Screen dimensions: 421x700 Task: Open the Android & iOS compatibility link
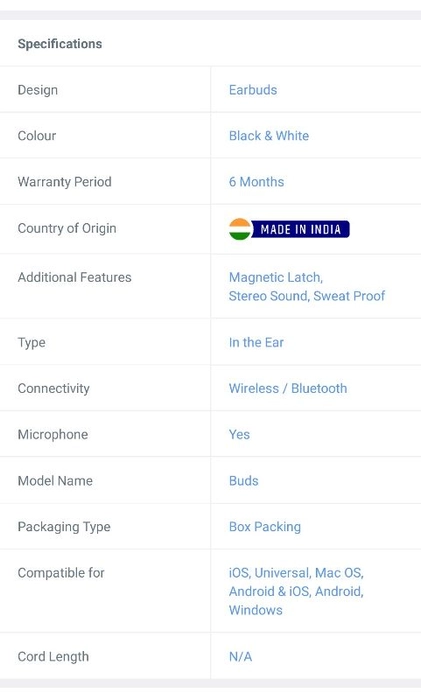(269, 592)
